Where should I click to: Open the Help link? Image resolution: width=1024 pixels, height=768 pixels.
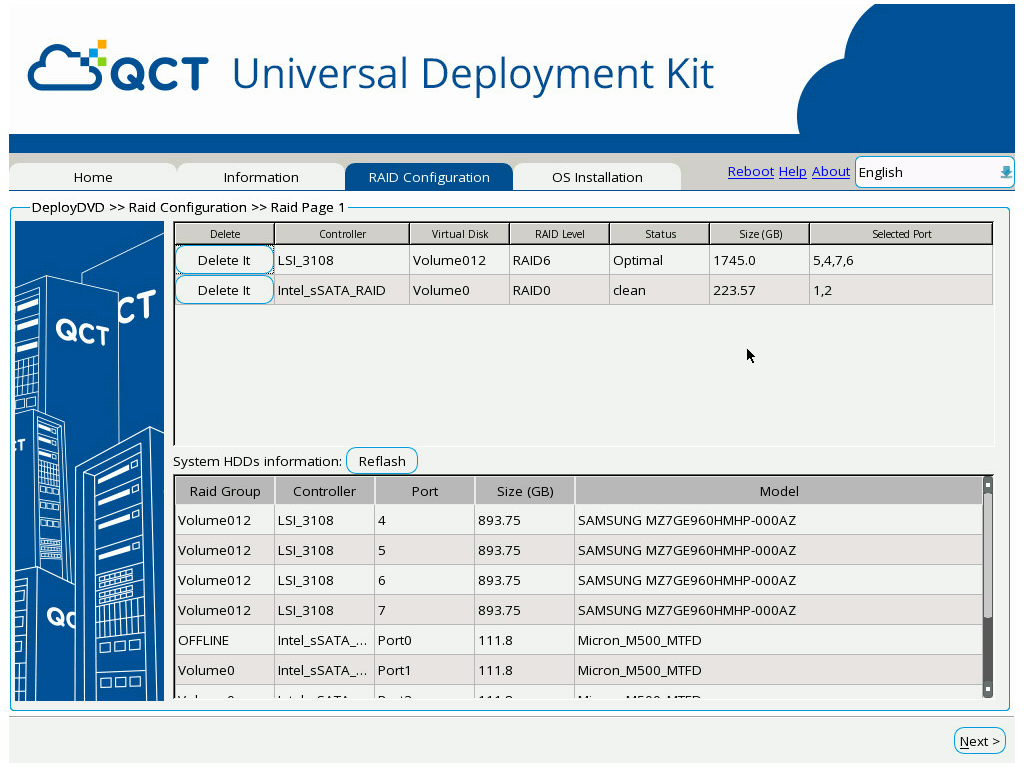792,171
